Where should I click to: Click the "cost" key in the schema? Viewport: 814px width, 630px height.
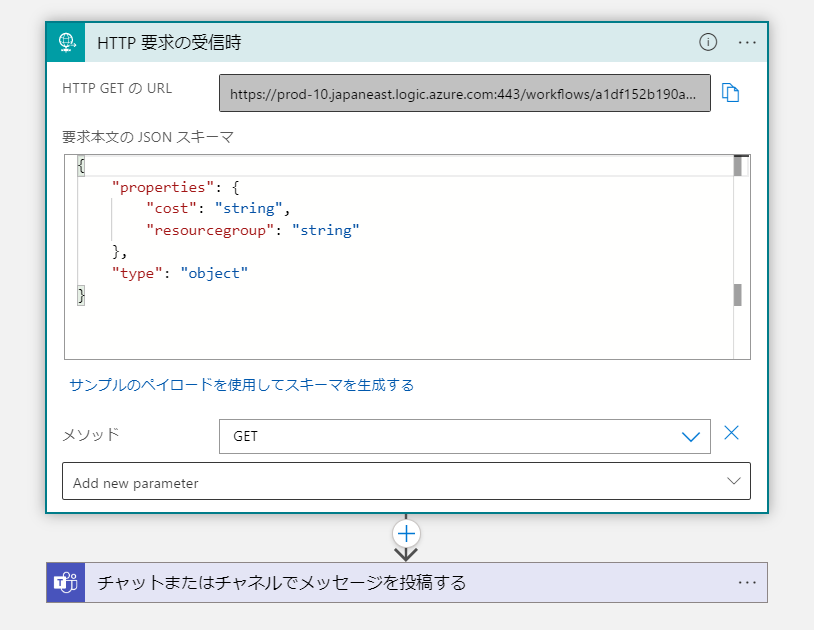(x=171, y=209)
